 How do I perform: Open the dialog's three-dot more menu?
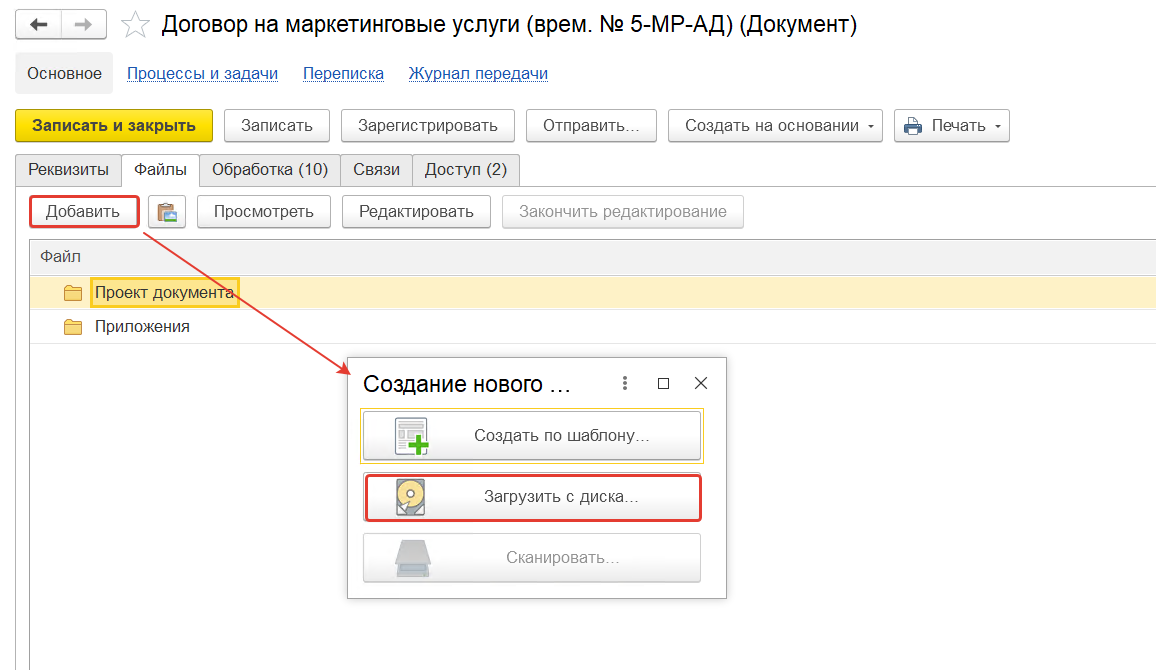[625, 383]
